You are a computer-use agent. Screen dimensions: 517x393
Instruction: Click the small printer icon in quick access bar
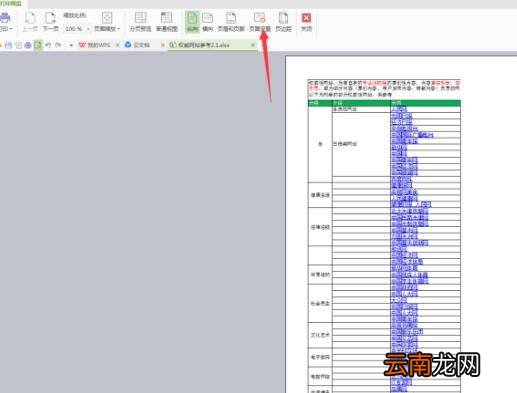(28, 45)
